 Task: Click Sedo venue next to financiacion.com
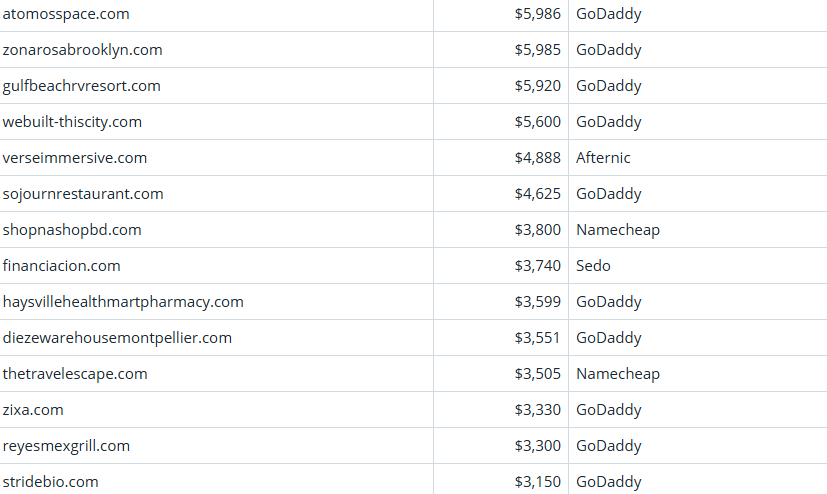click(593, 266)
